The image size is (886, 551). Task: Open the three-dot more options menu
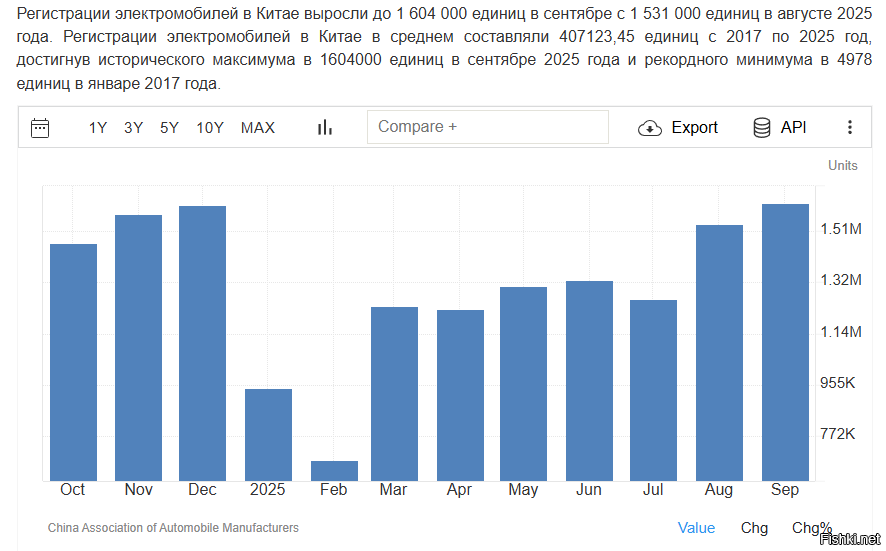coord(850,128)
